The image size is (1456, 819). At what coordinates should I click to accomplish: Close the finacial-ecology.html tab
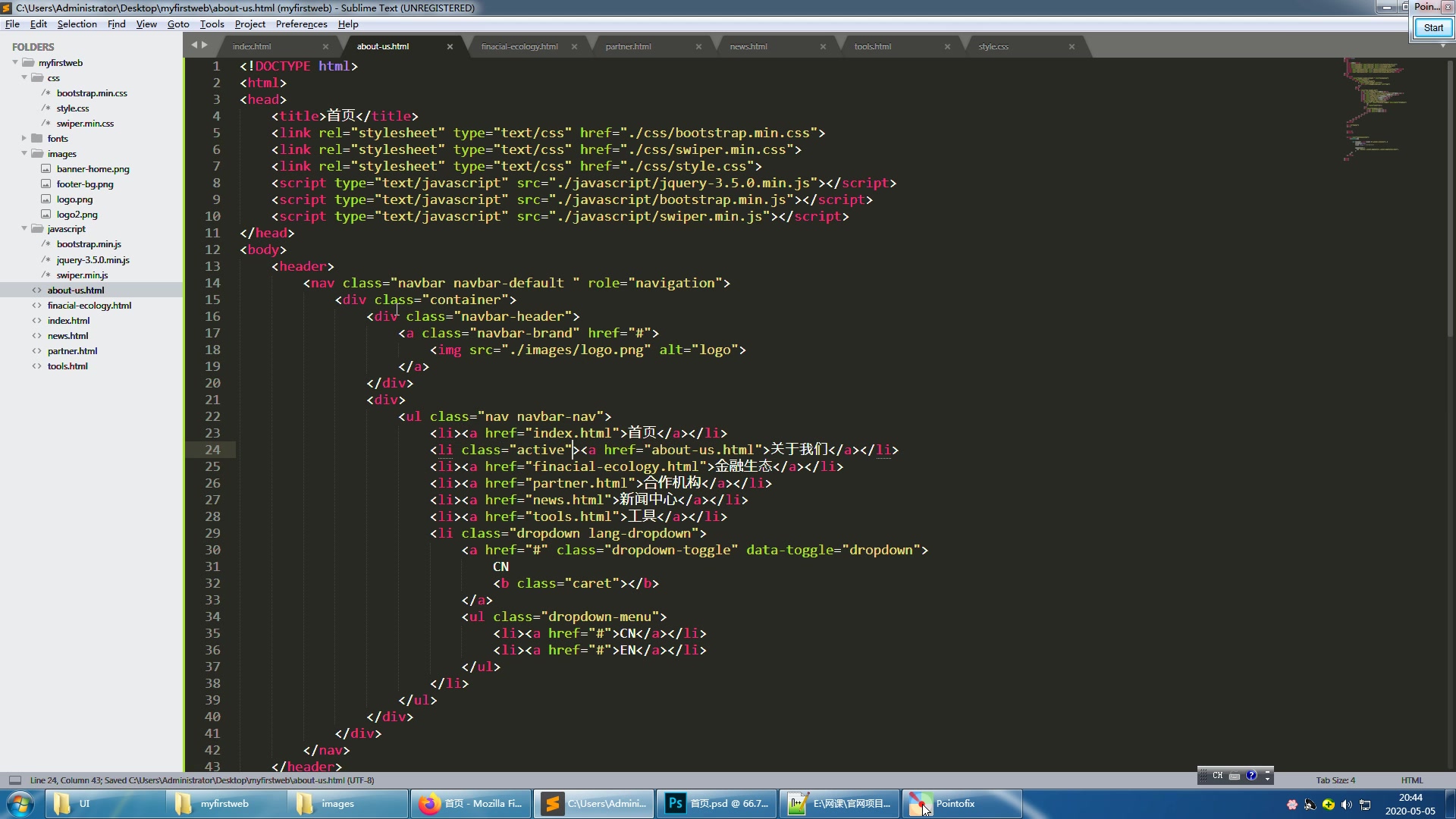574,46
